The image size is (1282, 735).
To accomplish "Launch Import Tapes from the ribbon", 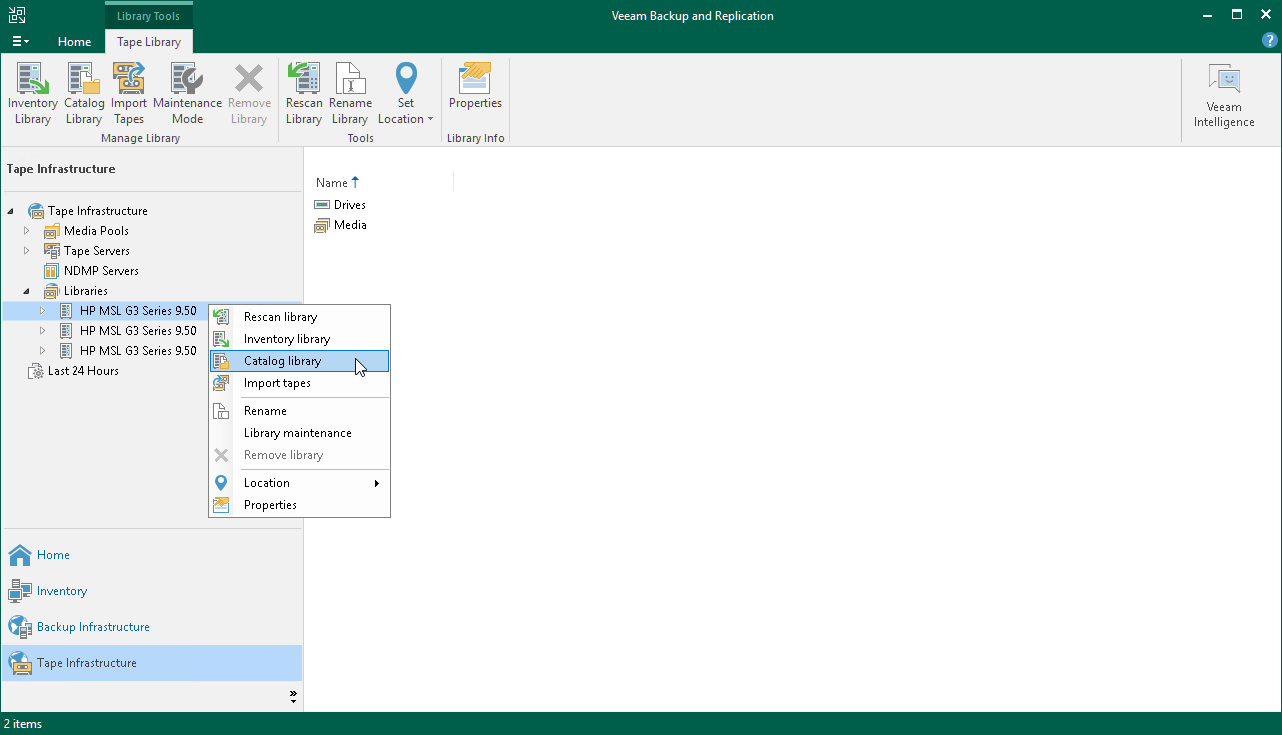I will click(129, 94).
